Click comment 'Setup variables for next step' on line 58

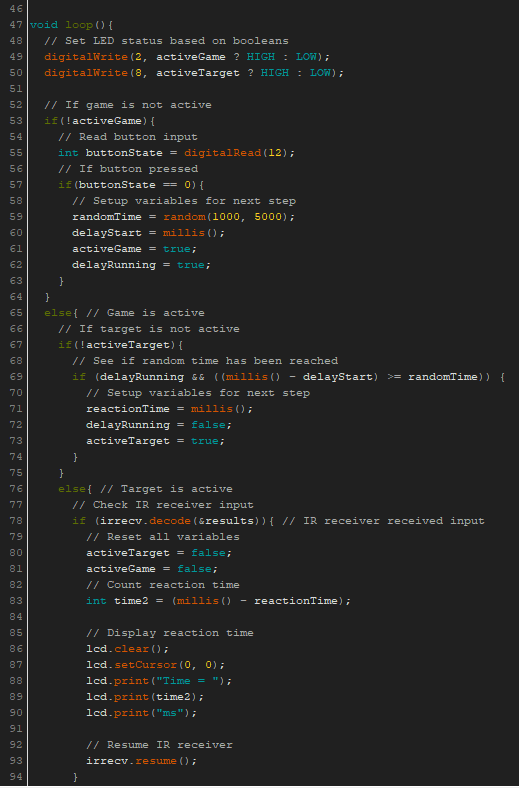(194, 201)
